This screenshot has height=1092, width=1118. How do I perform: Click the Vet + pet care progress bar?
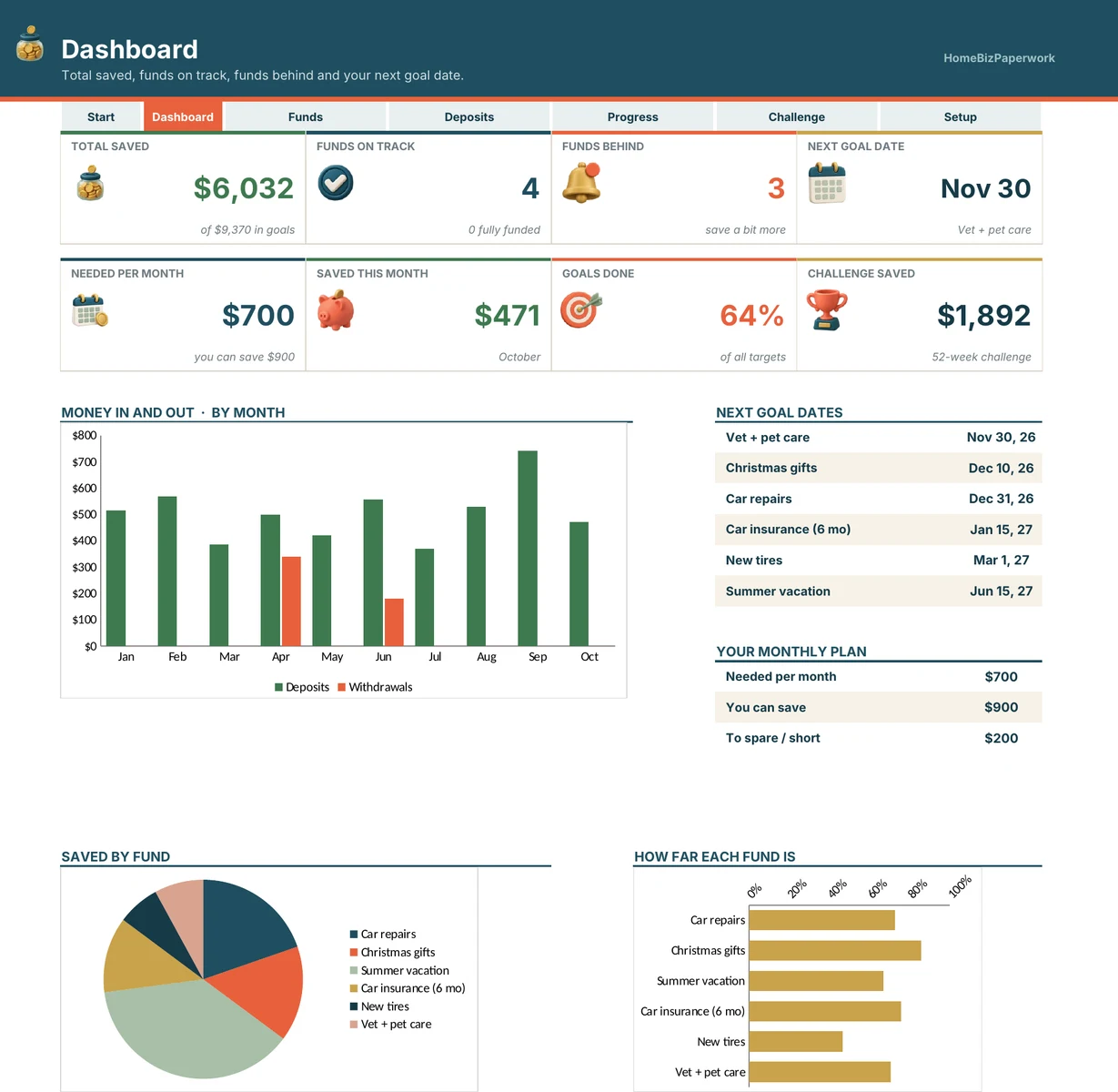(820, 1072)
